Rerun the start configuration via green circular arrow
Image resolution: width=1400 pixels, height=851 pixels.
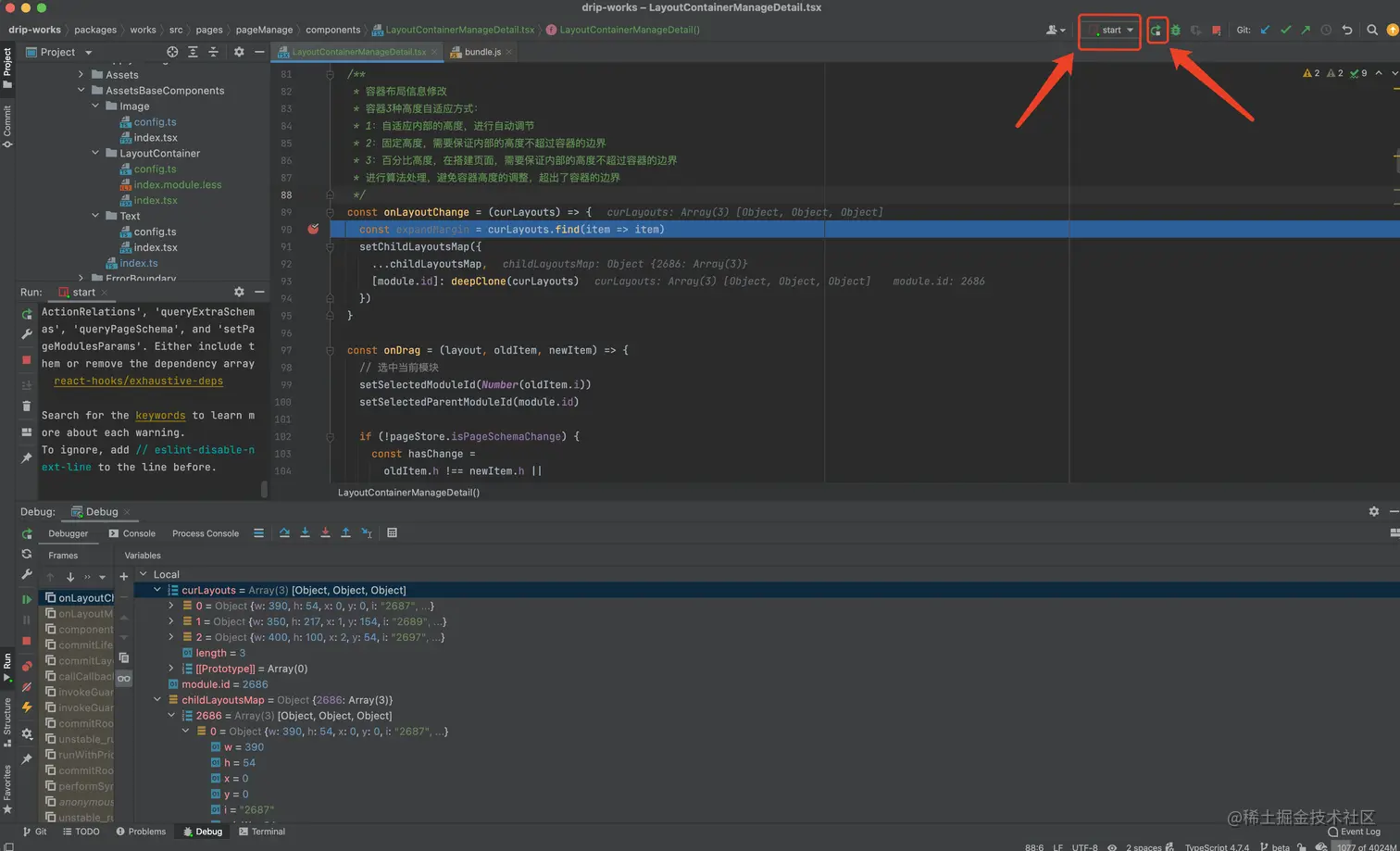(x=1158, y=30)
